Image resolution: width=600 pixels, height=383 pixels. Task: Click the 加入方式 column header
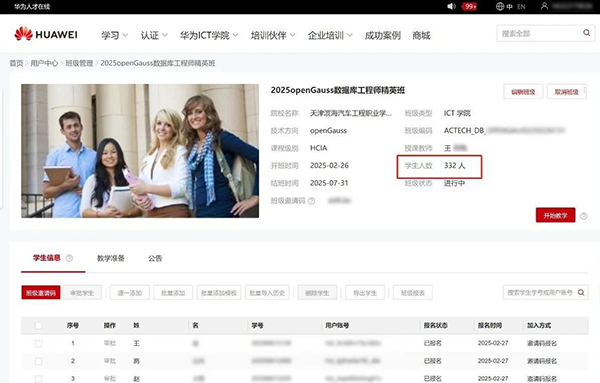(x=539, y=326)
